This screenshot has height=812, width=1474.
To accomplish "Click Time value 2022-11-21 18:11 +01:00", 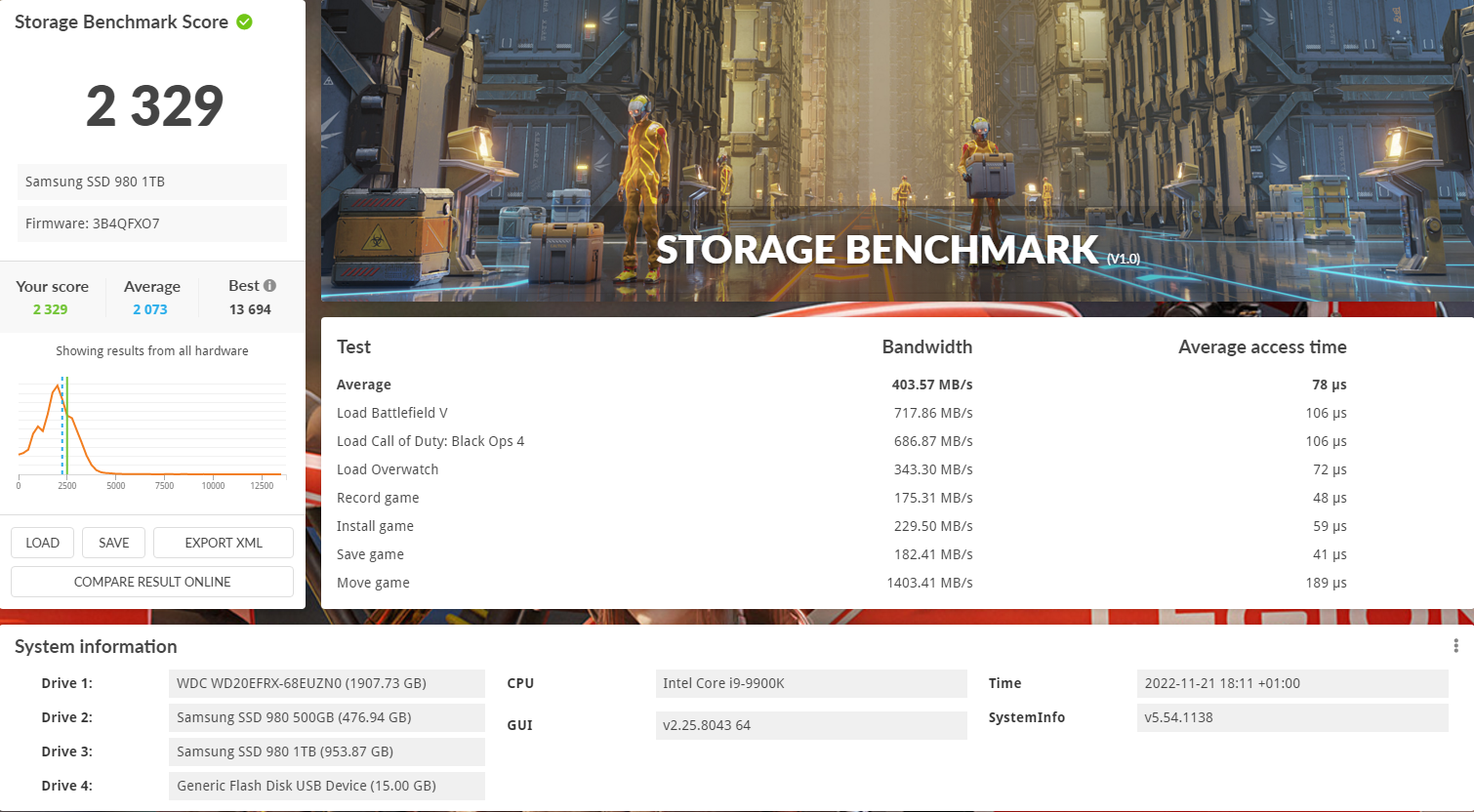I will tap(1292, 683).
